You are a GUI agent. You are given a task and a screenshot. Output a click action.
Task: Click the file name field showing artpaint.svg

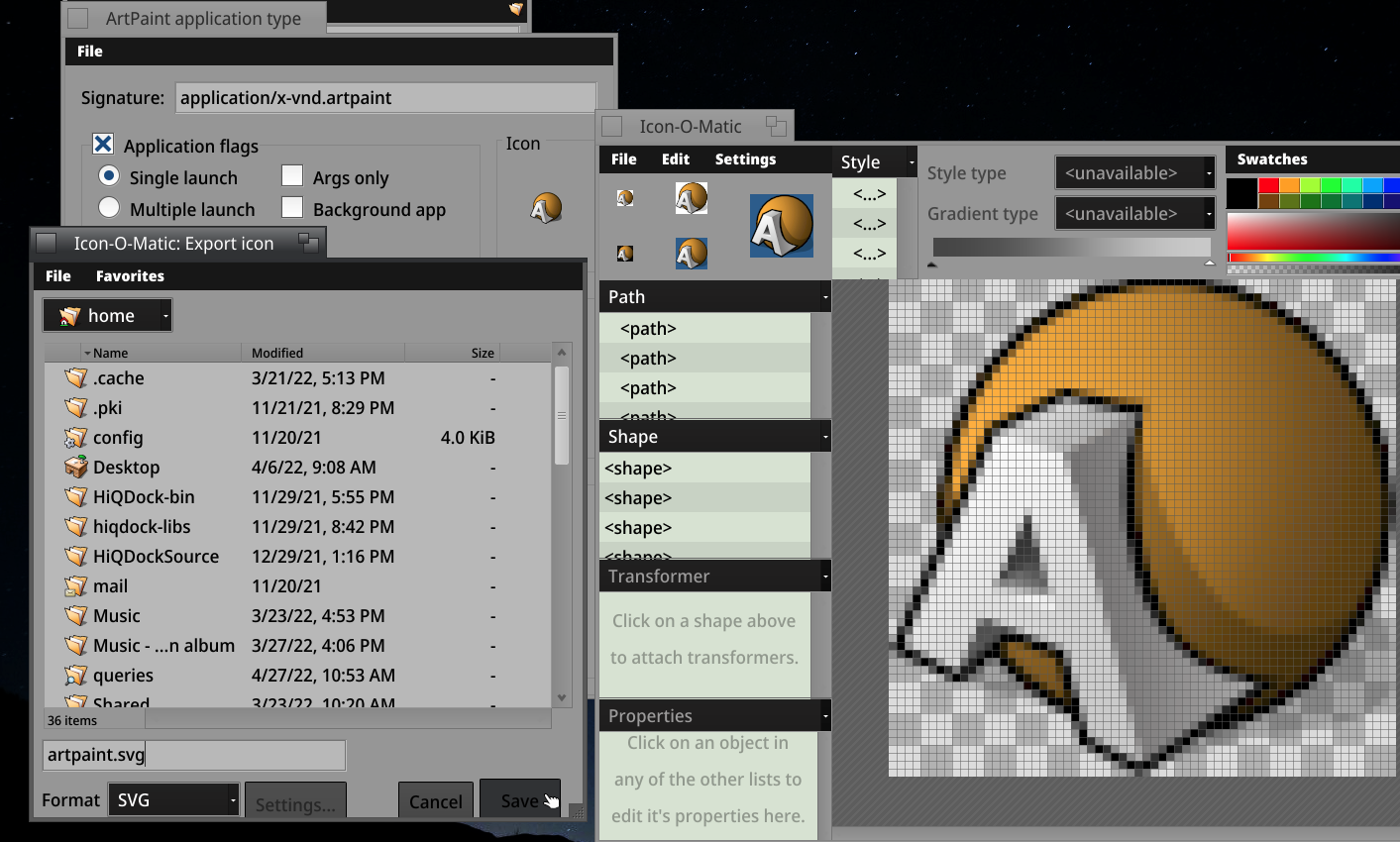coord(194,755)
